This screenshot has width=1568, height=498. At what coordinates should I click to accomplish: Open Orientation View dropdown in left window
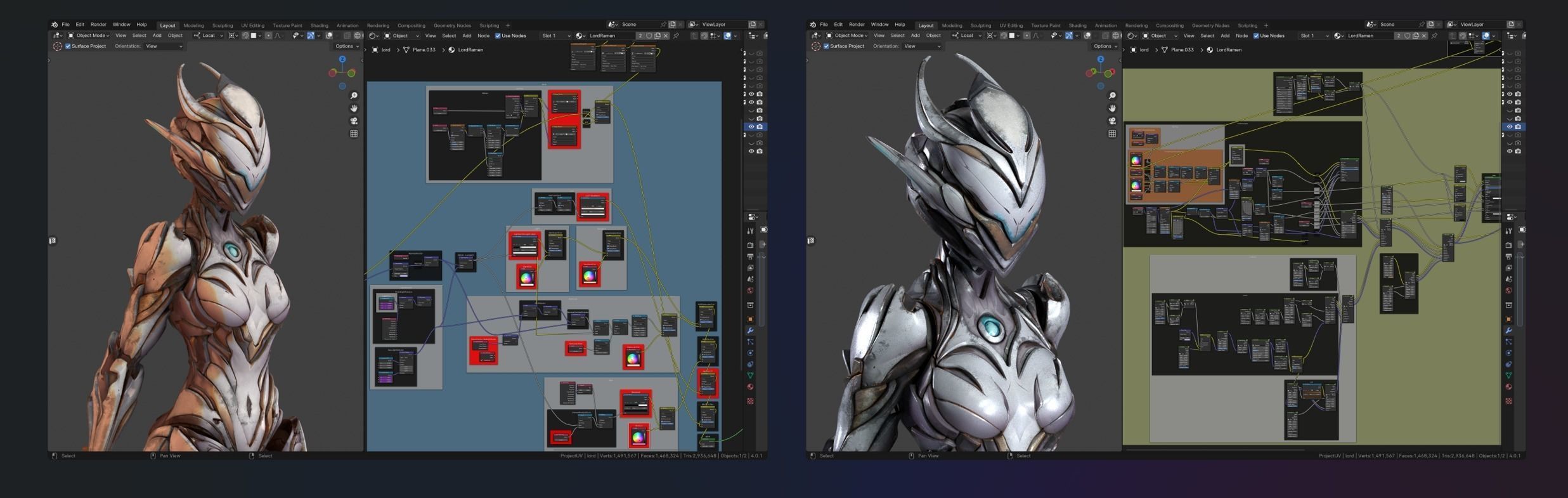[164, 46]
